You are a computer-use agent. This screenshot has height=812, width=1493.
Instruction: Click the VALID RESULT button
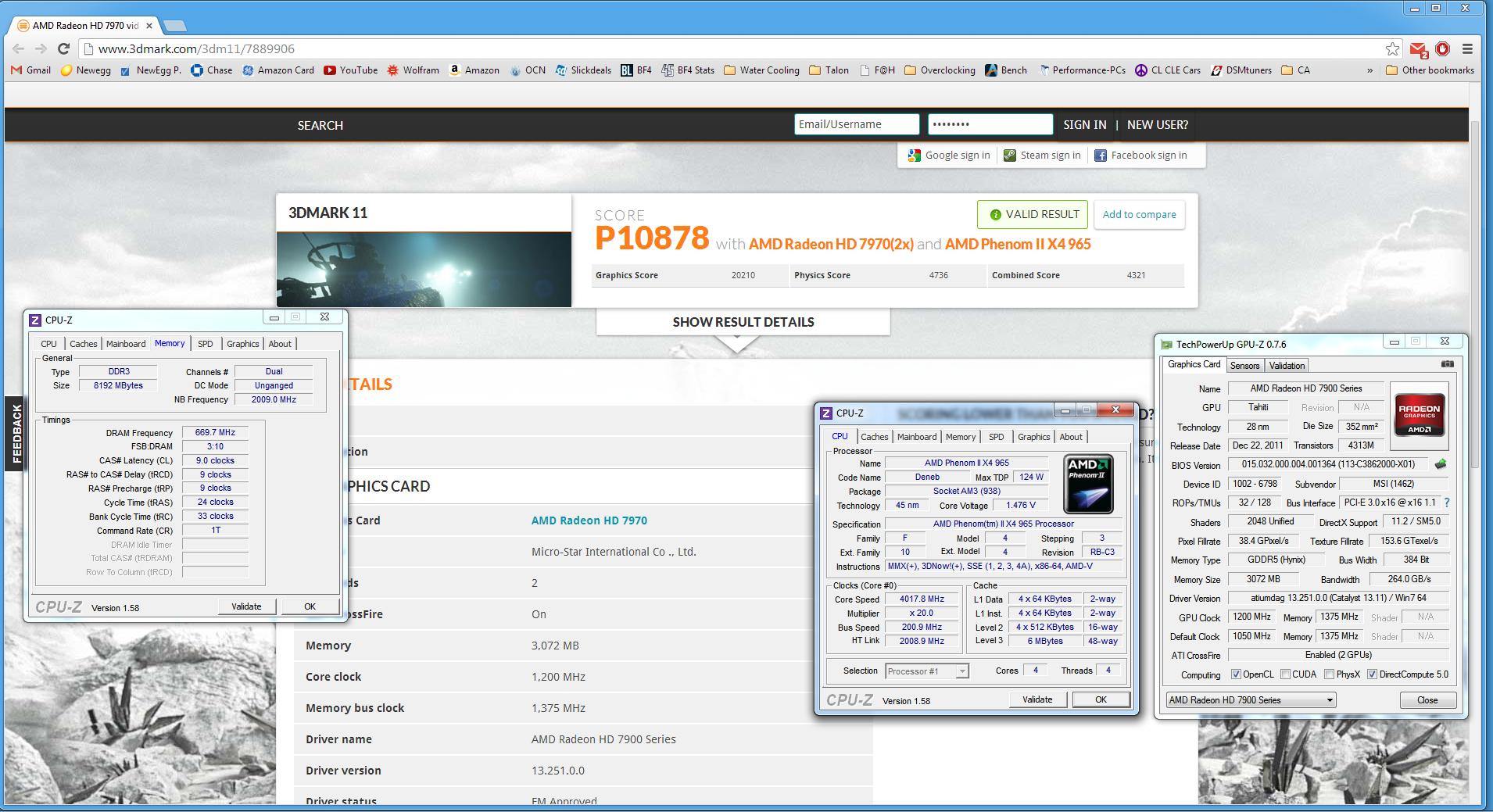[x=1033, y=214]
